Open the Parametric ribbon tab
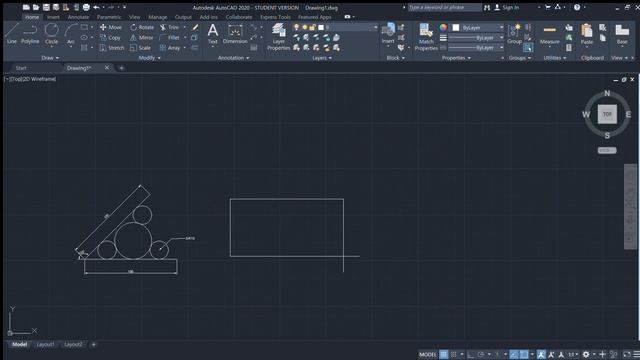 click(x=109, y=17)
